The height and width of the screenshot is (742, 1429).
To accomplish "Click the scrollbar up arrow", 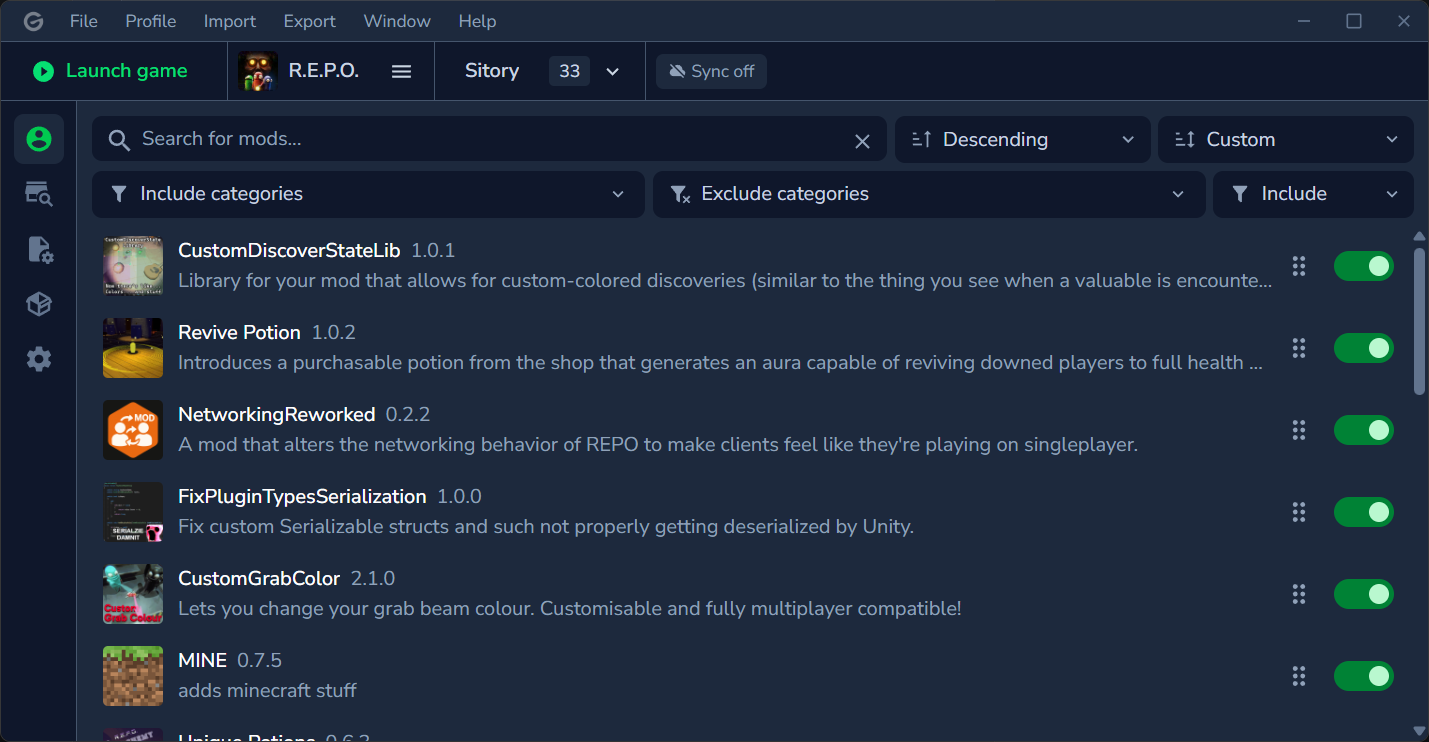I will (1419, 236).
